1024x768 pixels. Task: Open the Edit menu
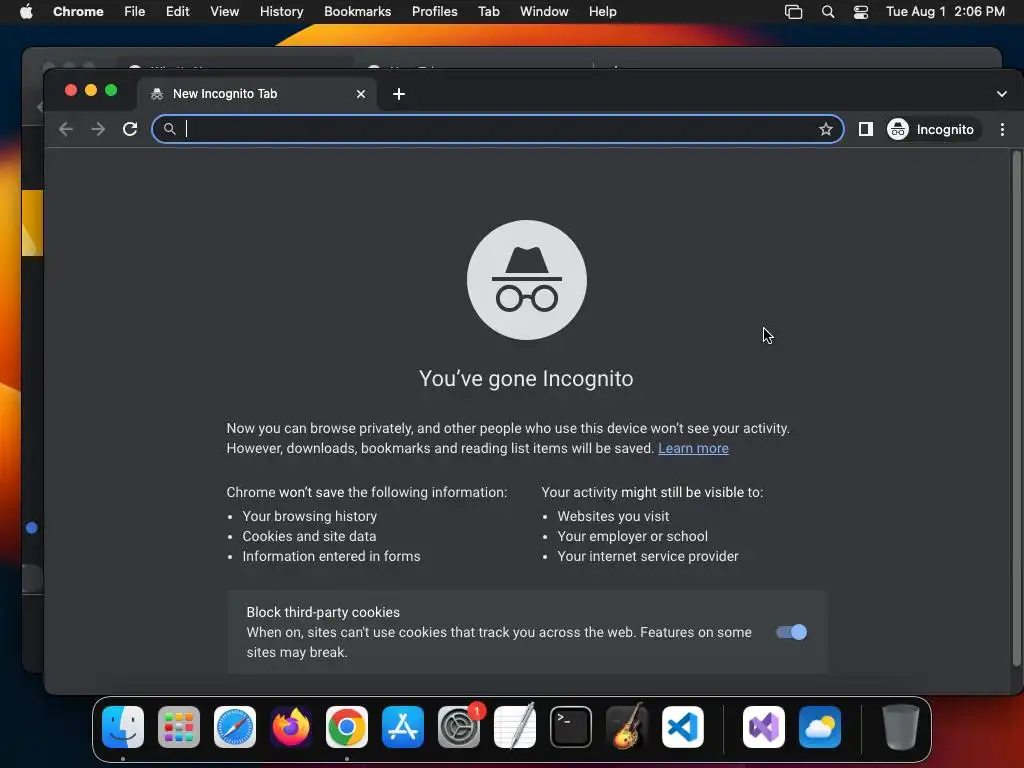coord(177,12)
